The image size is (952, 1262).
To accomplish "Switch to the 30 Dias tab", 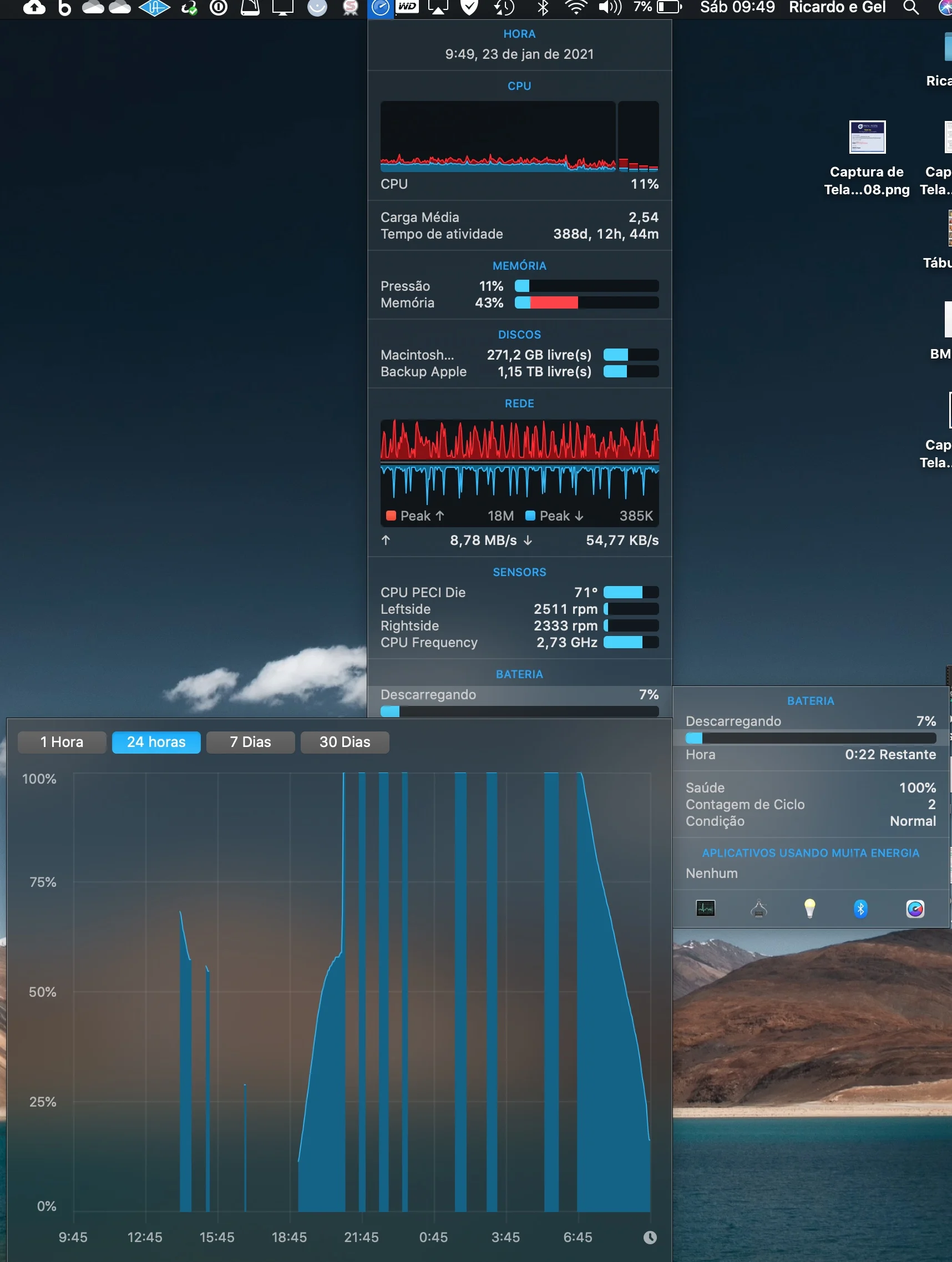I will (345, 741).
